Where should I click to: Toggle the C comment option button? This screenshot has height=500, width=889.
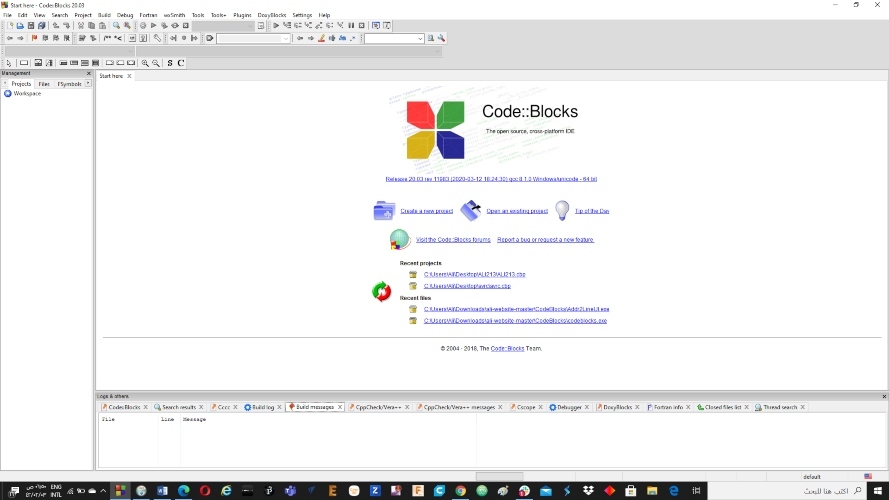[x=181, y=63]
